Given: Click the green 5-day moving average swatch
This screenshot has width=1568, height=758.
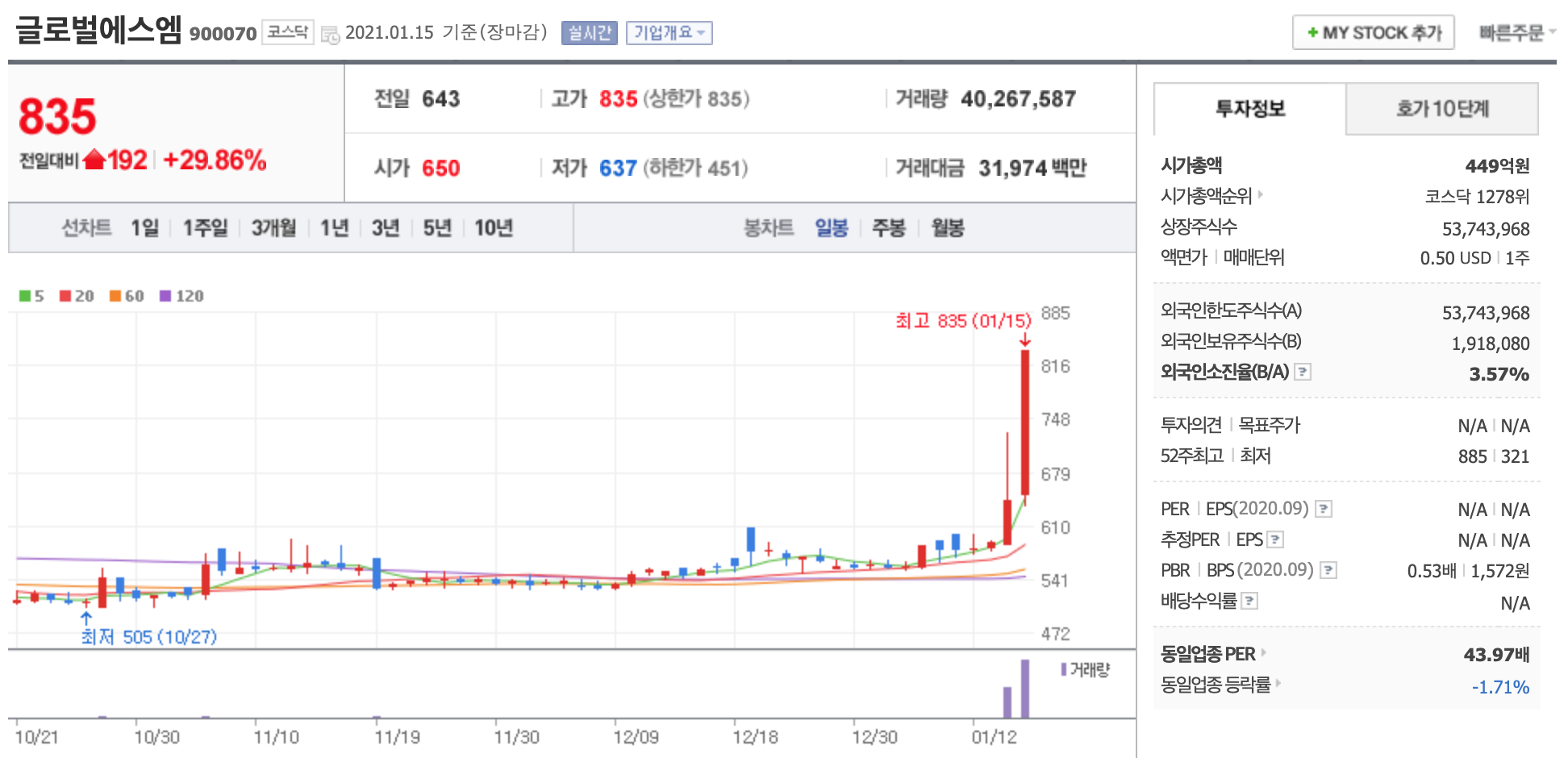Looking at the screenshot, I should 25,296.
